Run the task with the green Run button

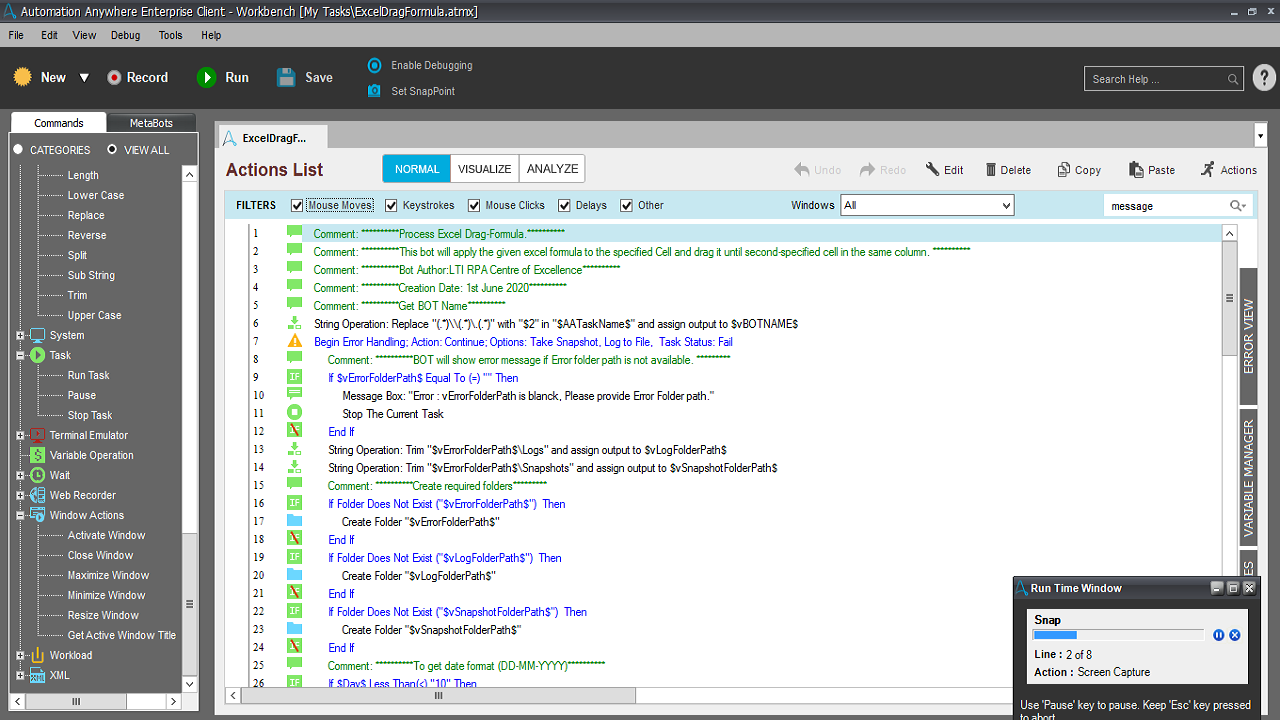[x=223, y=77]
